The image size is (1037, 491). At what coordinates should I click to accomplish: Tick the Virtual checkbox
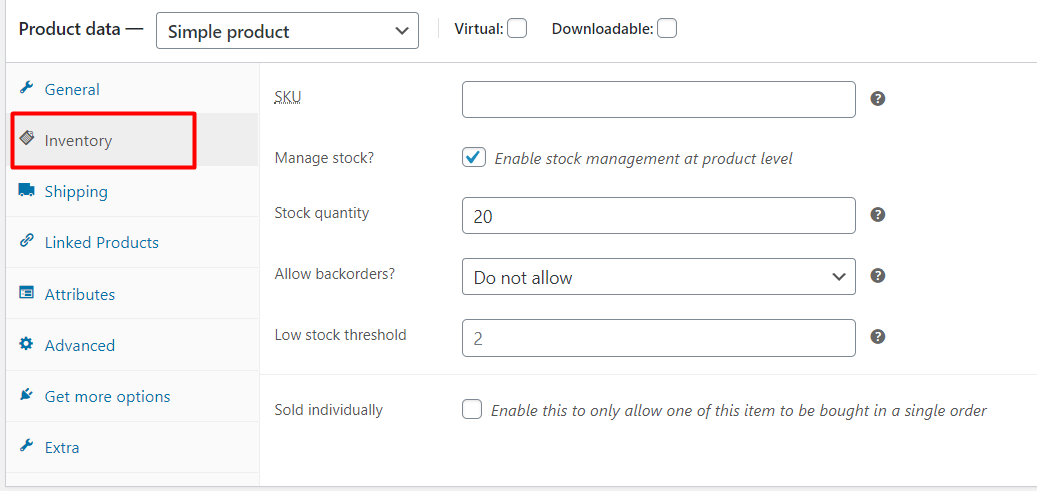(517, 29)
